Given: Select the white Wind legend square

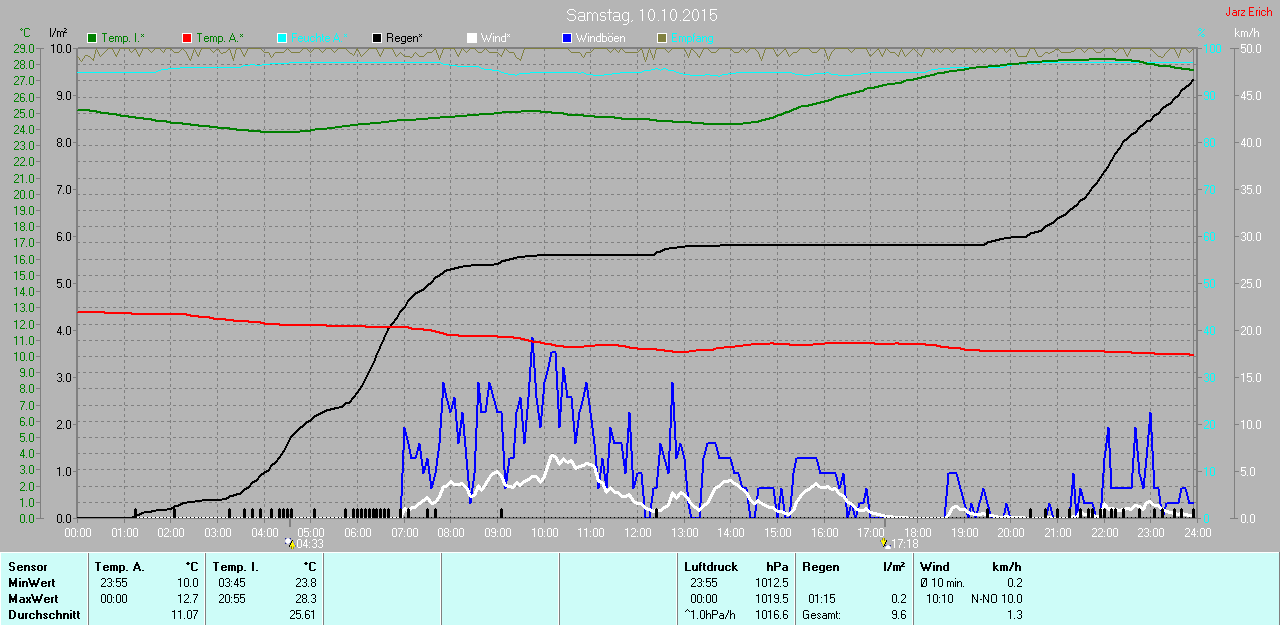Looking at the screenshot, I should (x=472, y=38).
